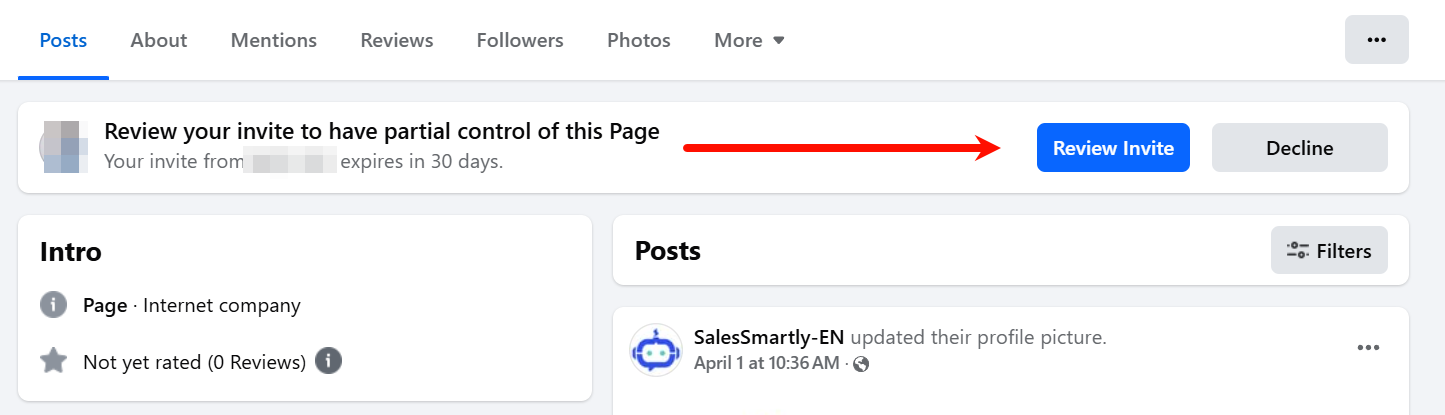Expand the More tab dropdown
The width and height of the screenshot is (1445, 415).
[749, 41]
